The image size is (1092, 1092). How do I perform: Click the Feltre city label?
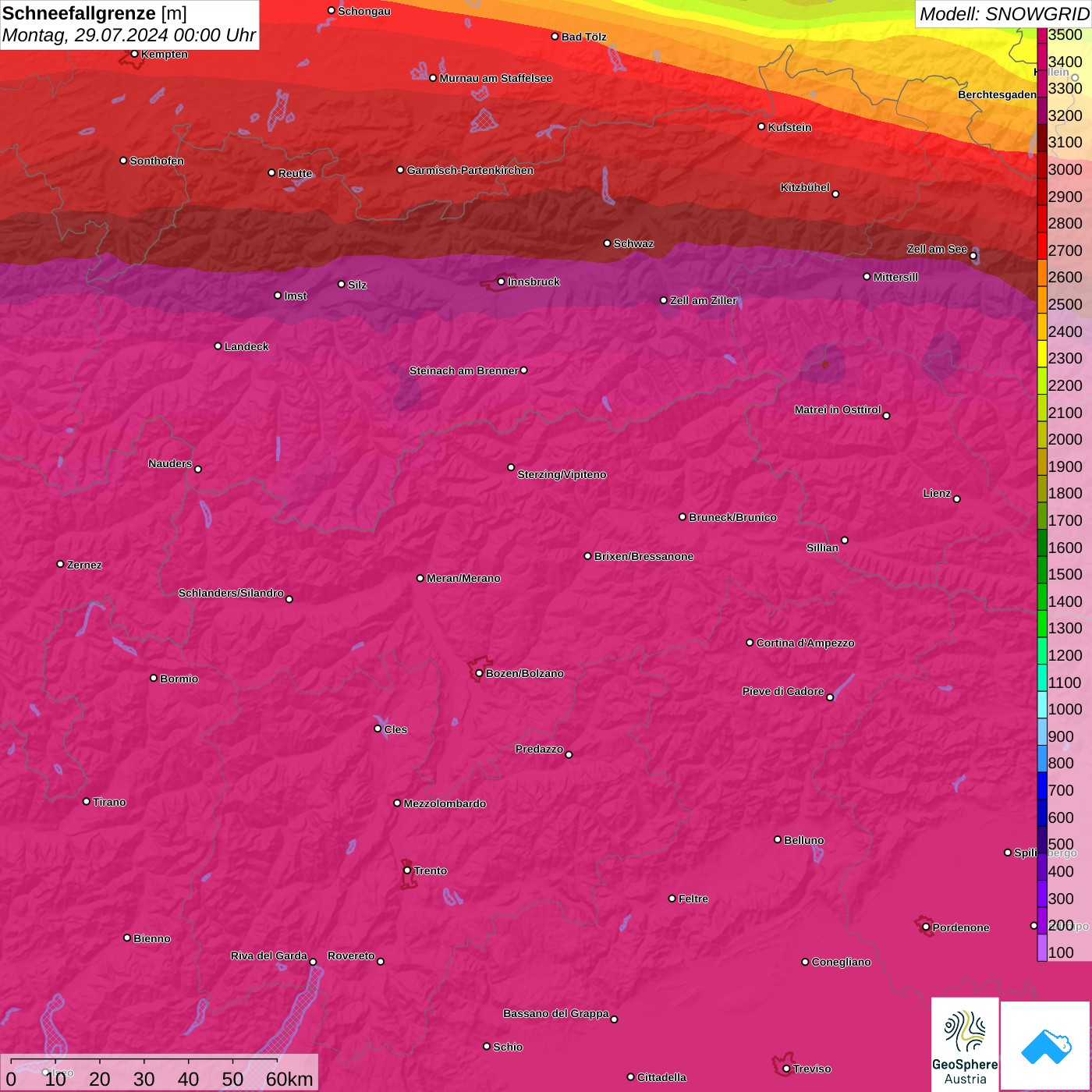click(x=693, y=899)
